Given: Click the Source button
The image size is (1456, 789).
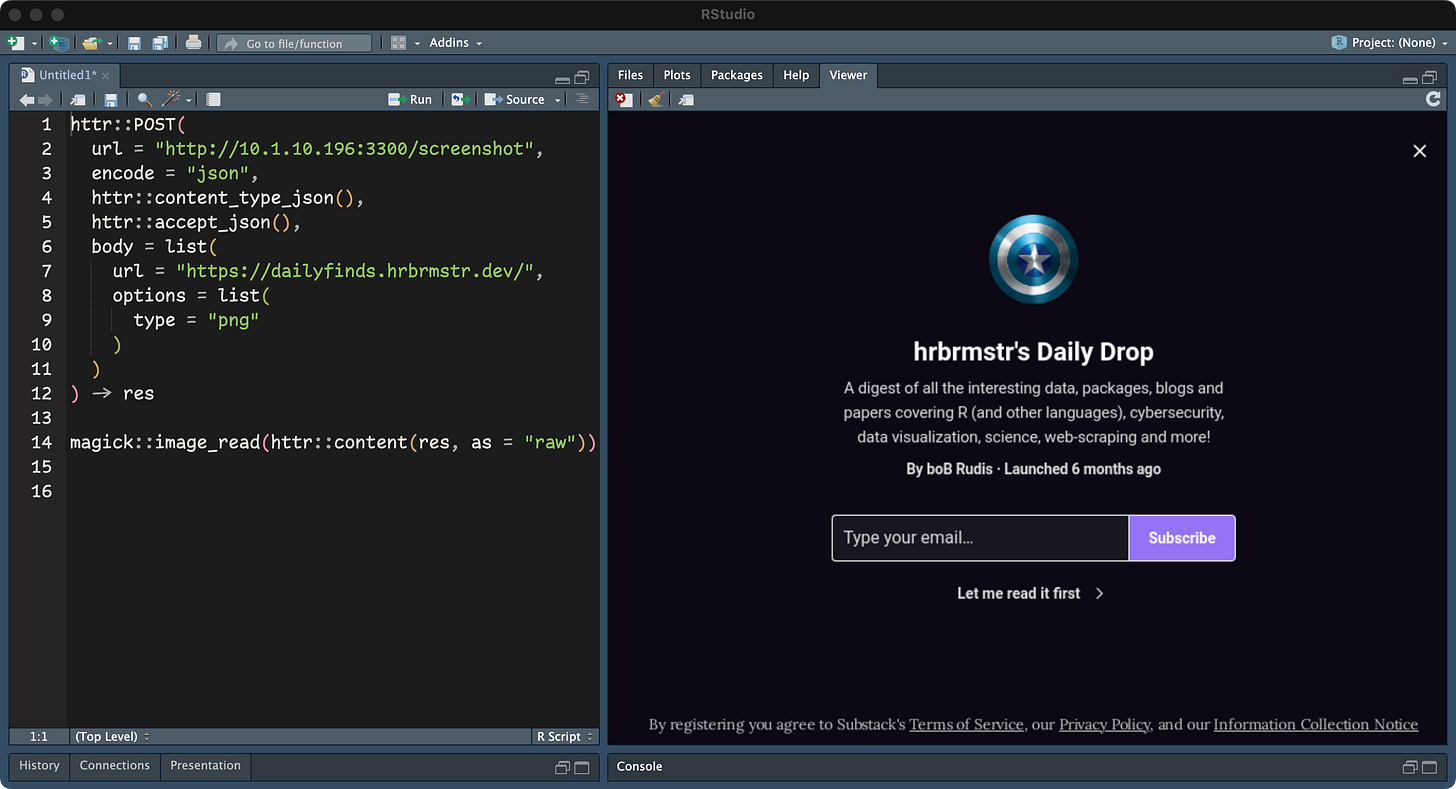Looking at the screenshot, I should point(516,100).
